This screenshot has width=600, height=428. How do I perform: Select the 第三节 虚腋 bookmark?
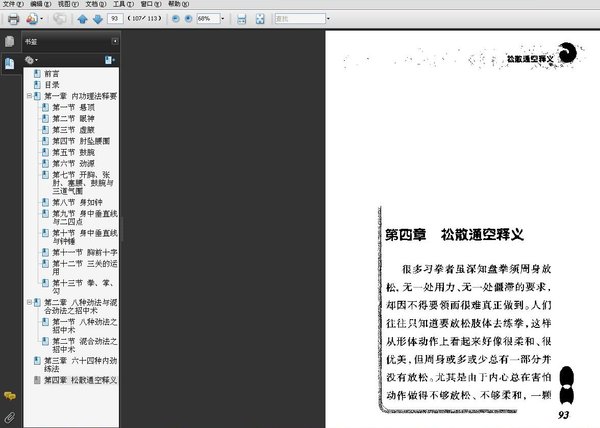[x=73, y=130]
